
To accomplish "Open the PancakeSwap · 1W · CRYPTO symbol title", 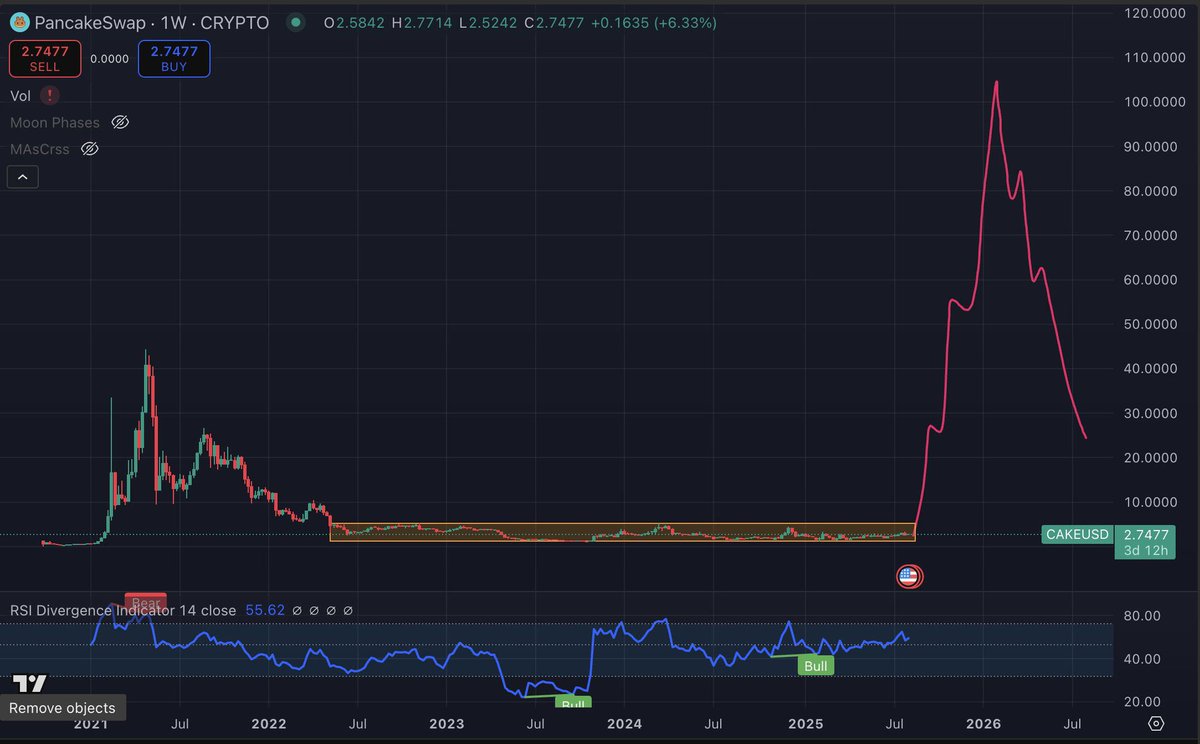I will [150, 23].
